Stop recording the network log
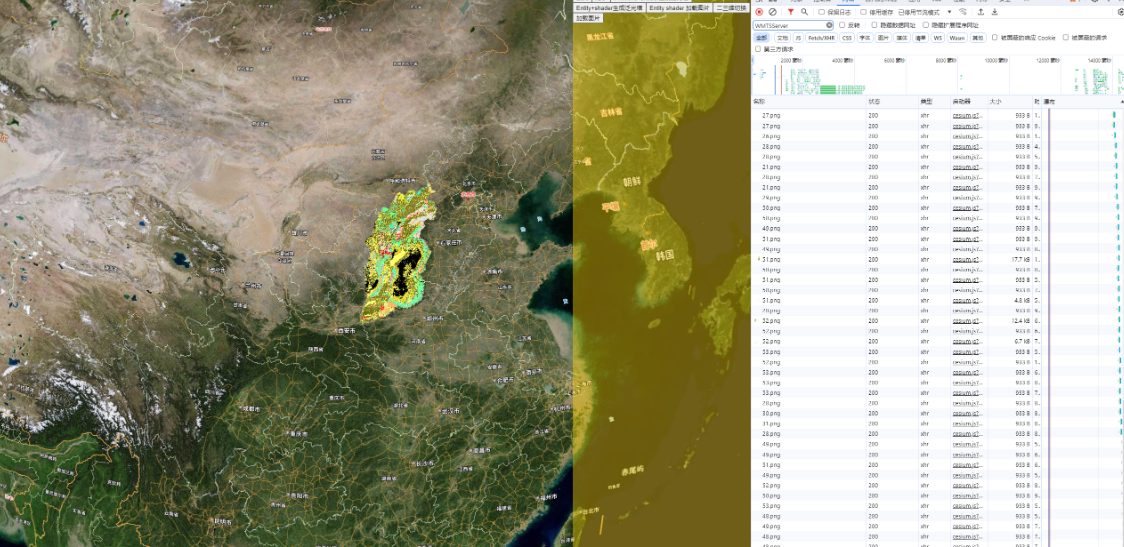The width and height of the screenshot is (1124, 547). point(759,12)
